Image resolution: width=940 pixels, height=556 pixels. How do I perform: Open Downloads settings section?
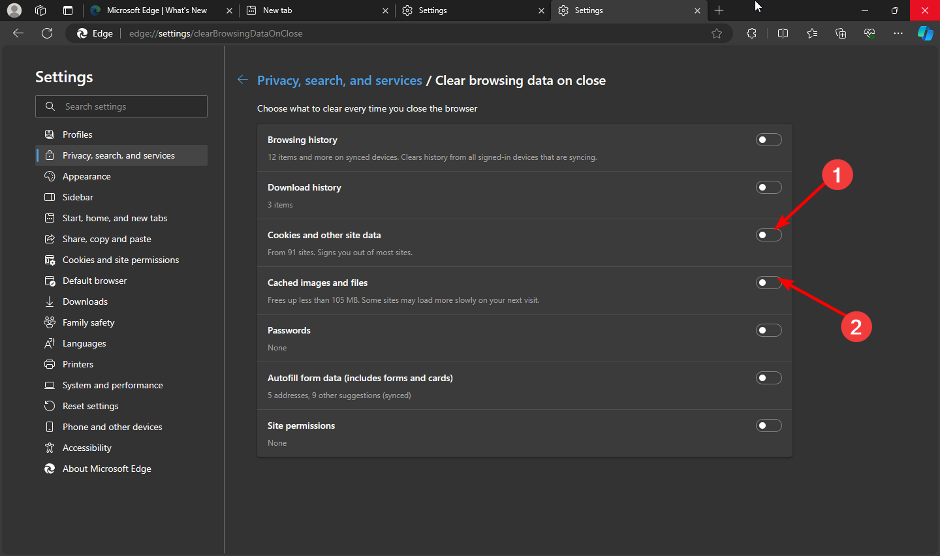click(122, 302)
